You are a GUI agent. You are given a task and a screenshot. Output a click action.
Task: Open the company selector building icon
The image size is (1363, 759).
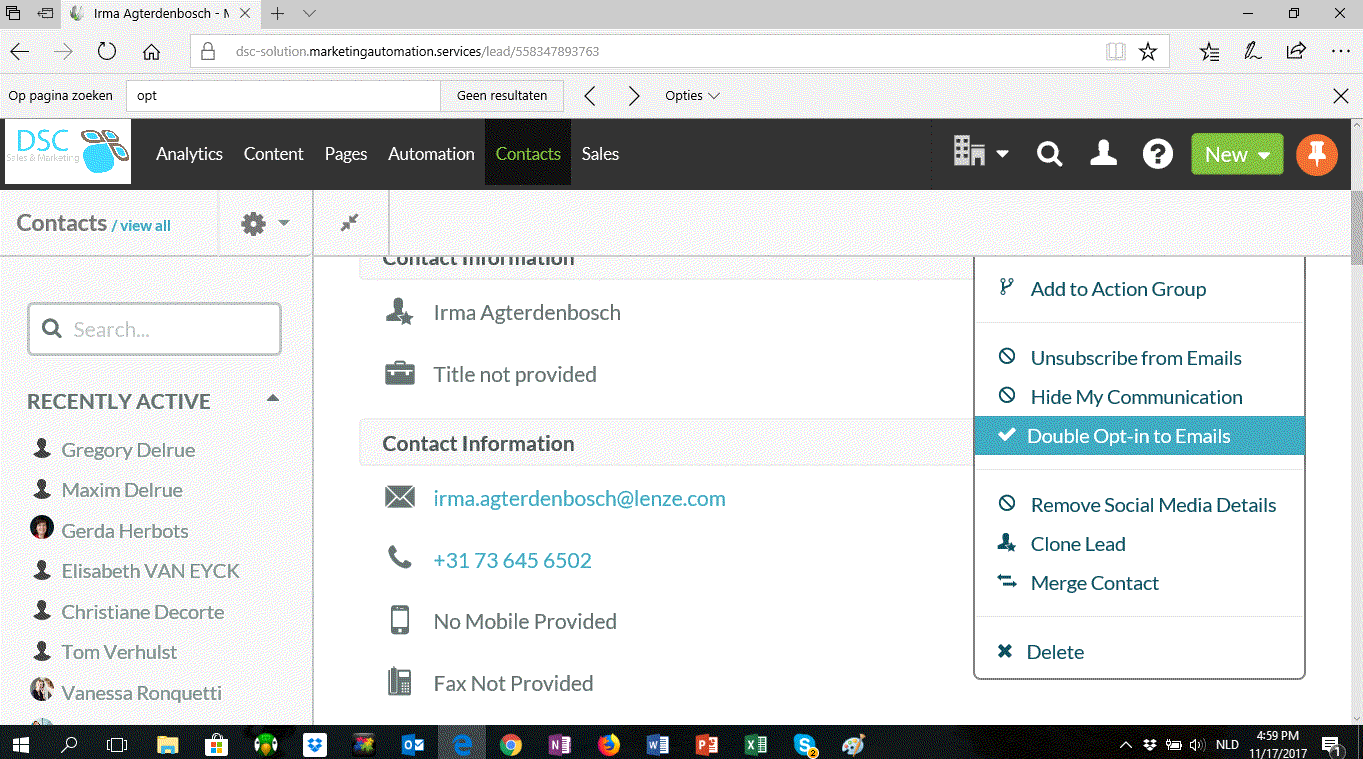970,154
